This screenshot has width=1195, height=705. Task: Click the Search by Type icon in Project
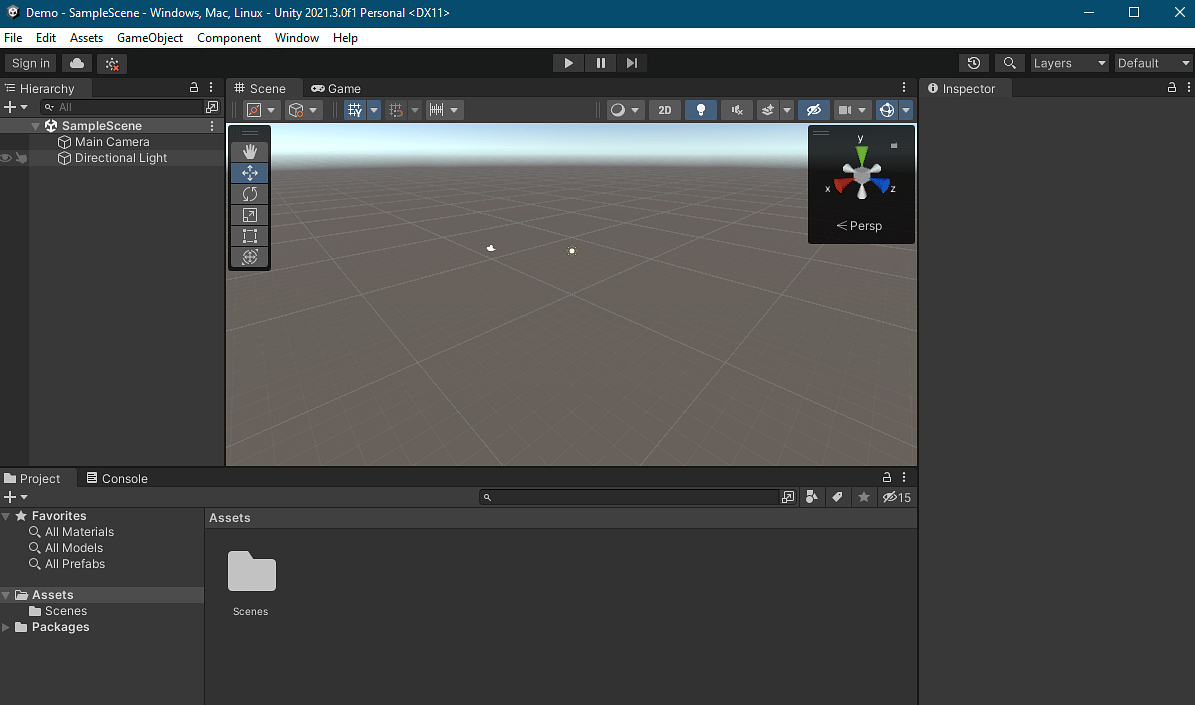click(x=812, y=497)
